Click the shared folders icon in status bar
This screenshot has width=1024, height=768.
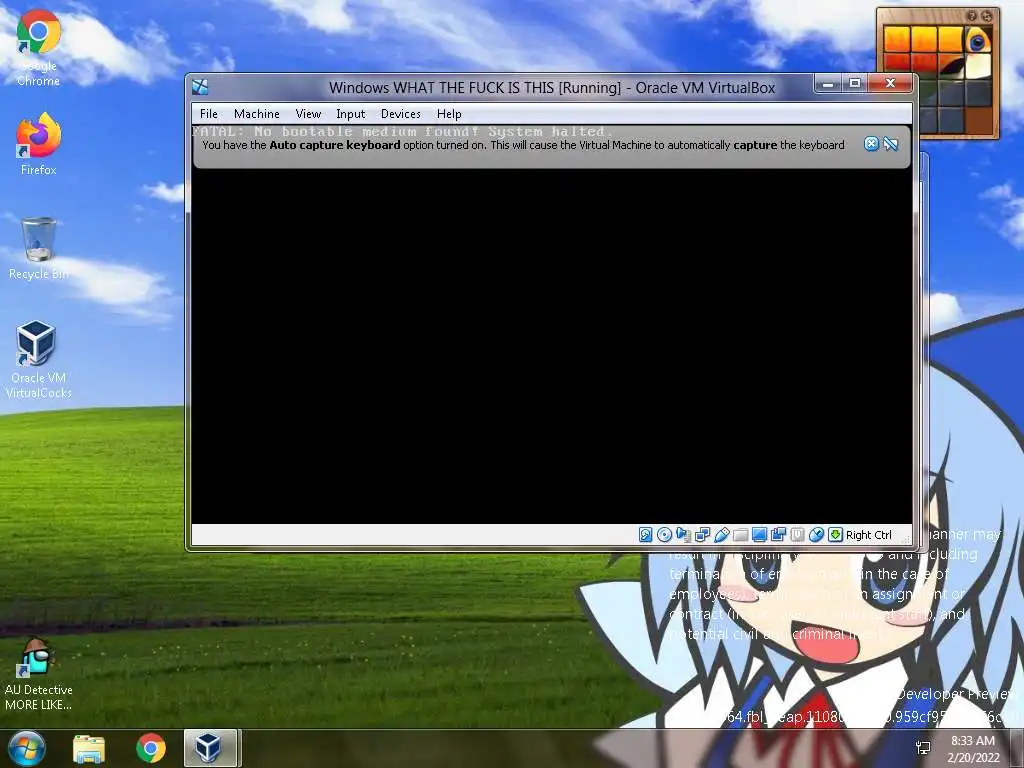[x=741, y=535]
